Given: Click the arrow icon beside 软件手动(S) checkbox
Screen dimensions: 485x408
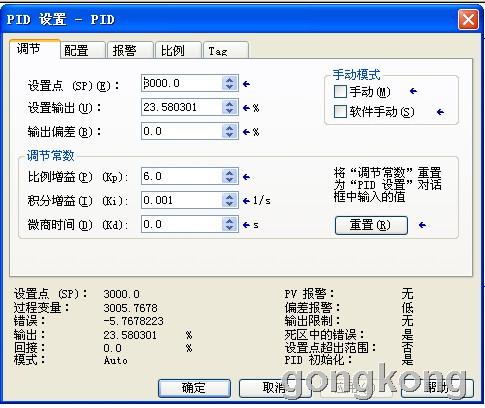Looking at the screenshot, I should pos(440,112).
